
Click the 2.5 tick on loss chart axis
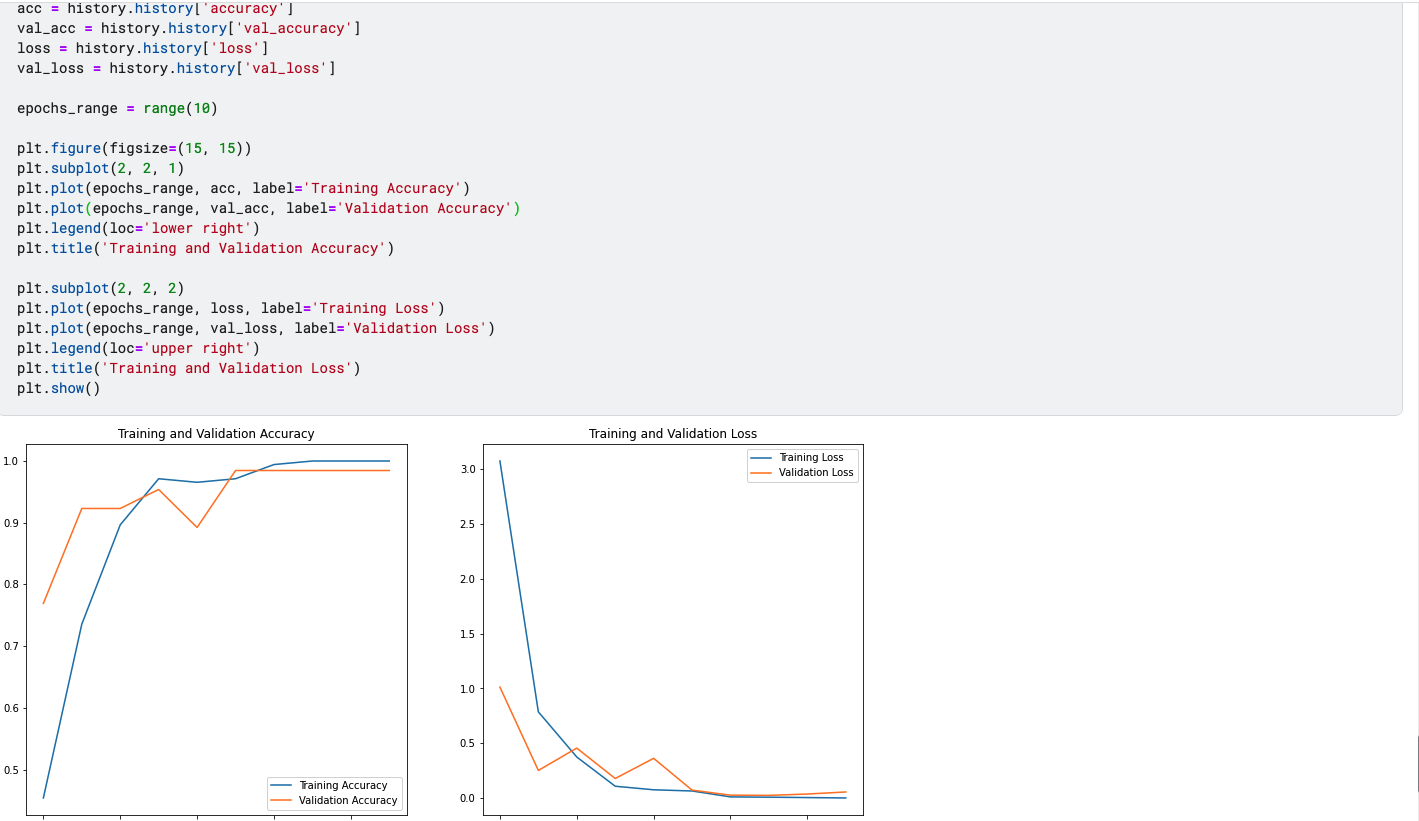pos(468,524)
